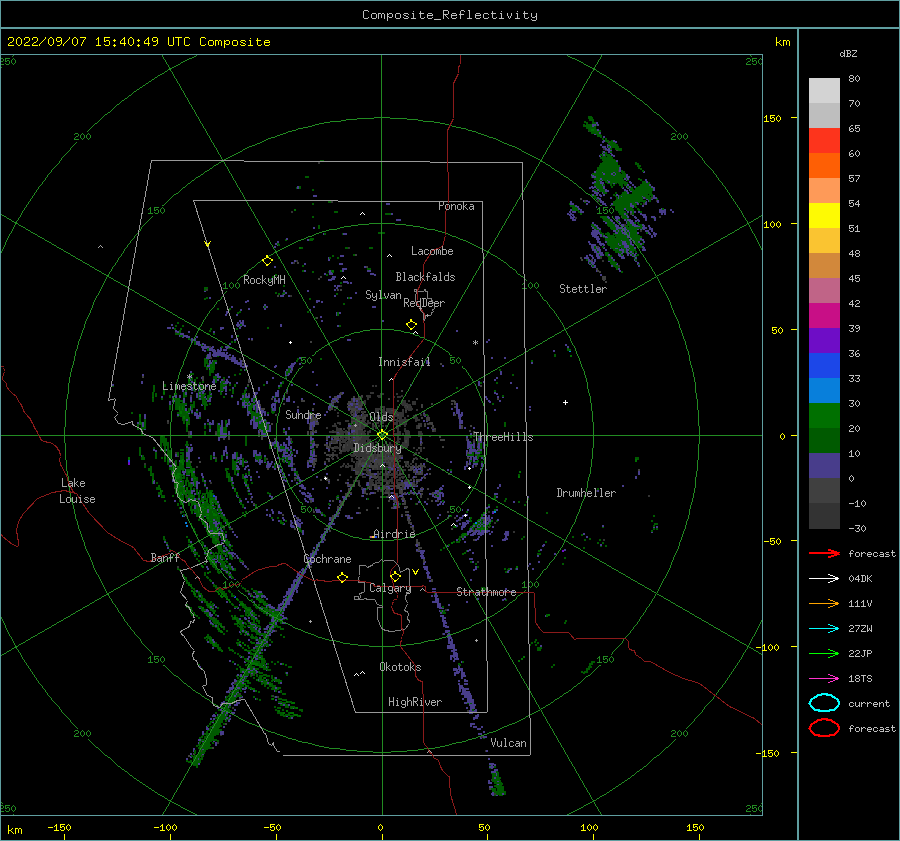Click the yellow diamond marker near RockyMH
The image size is (900, 841).
(267, 261)
